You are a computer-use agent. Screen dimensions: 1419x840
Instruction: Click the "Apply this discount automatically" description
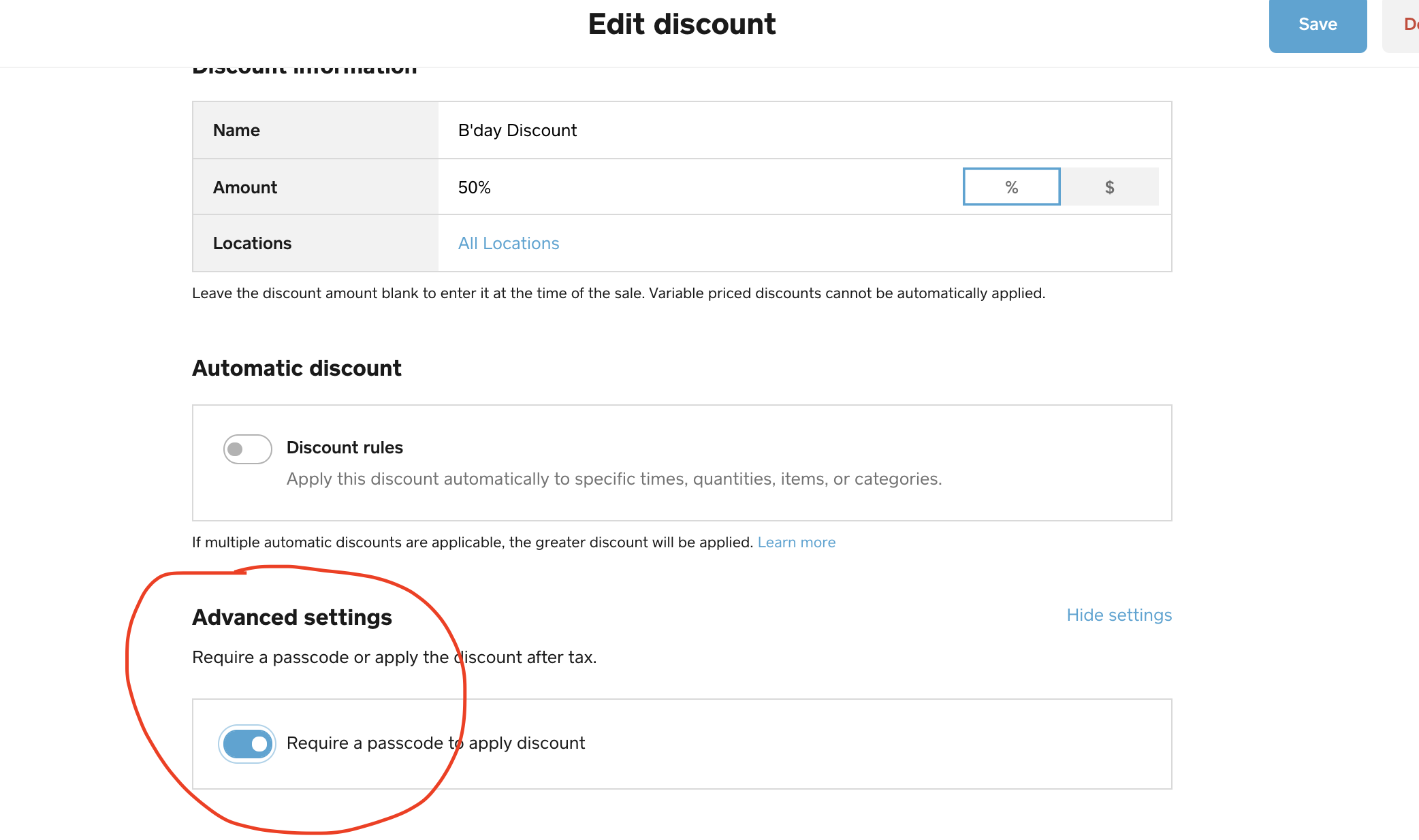pos(613,479)
